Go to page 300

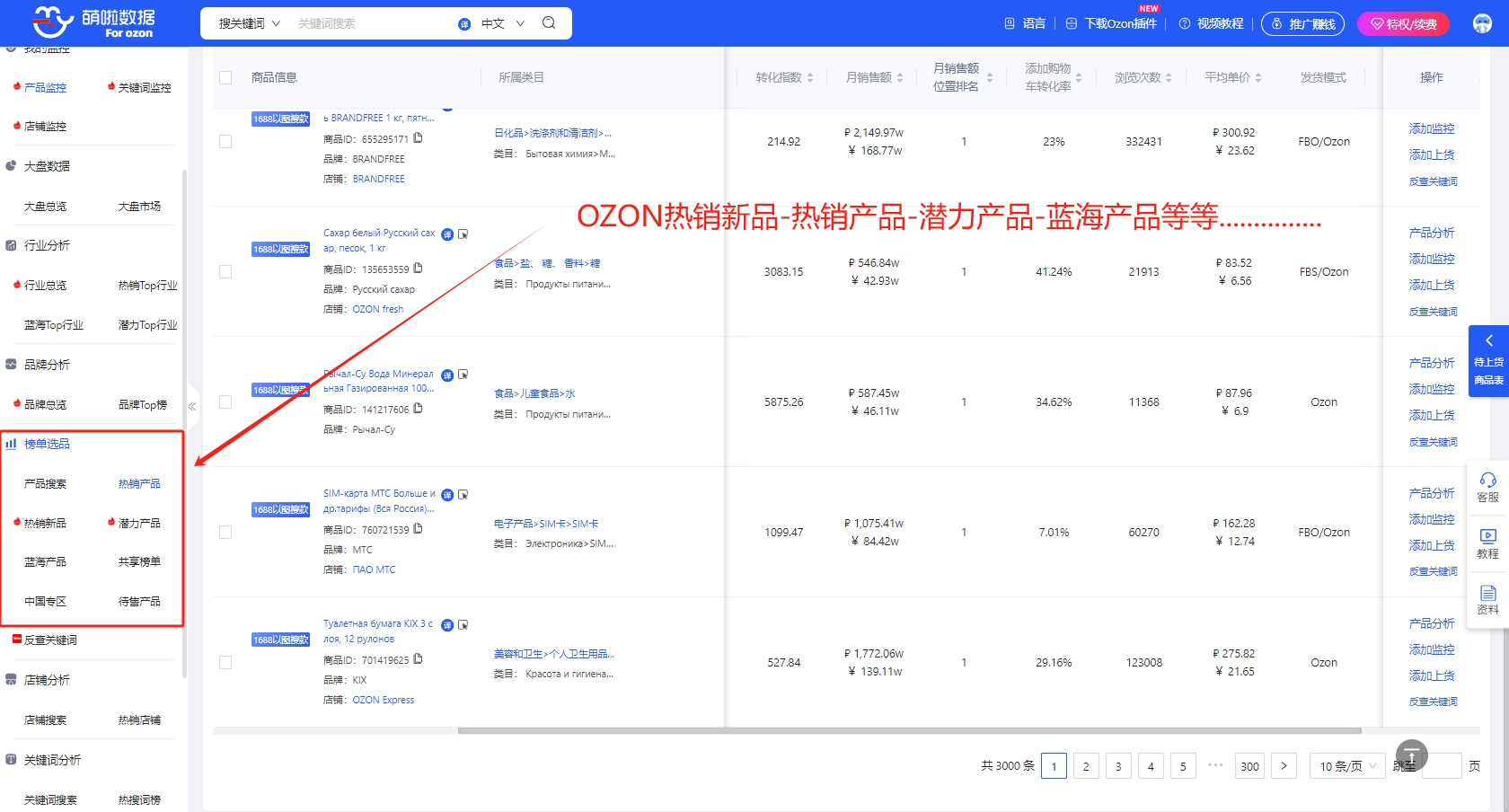coord(1249,766)
